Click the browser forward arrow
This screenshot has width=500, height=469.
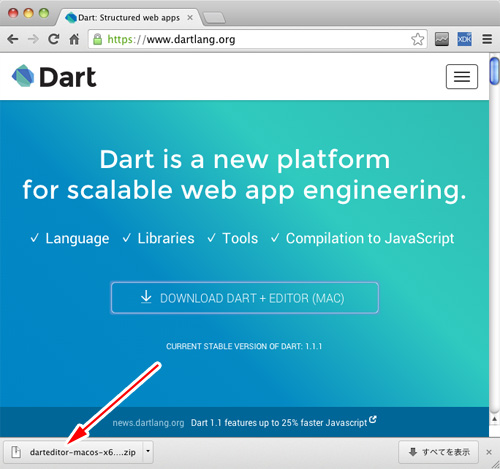[33, 39]
